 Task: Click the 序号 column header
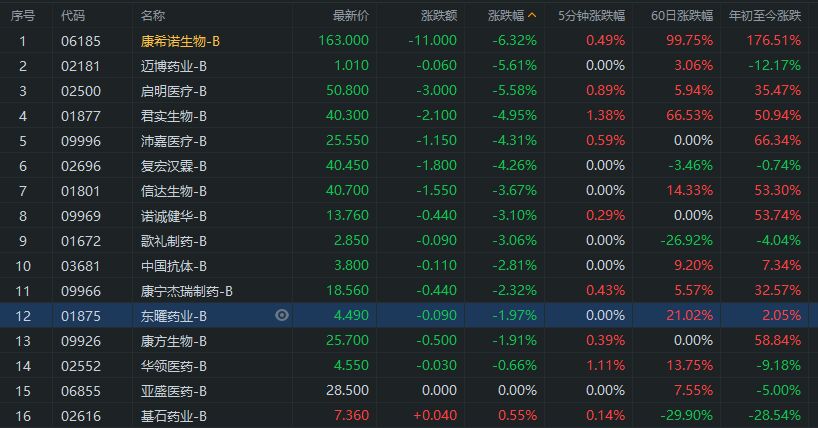pos(22,15)
